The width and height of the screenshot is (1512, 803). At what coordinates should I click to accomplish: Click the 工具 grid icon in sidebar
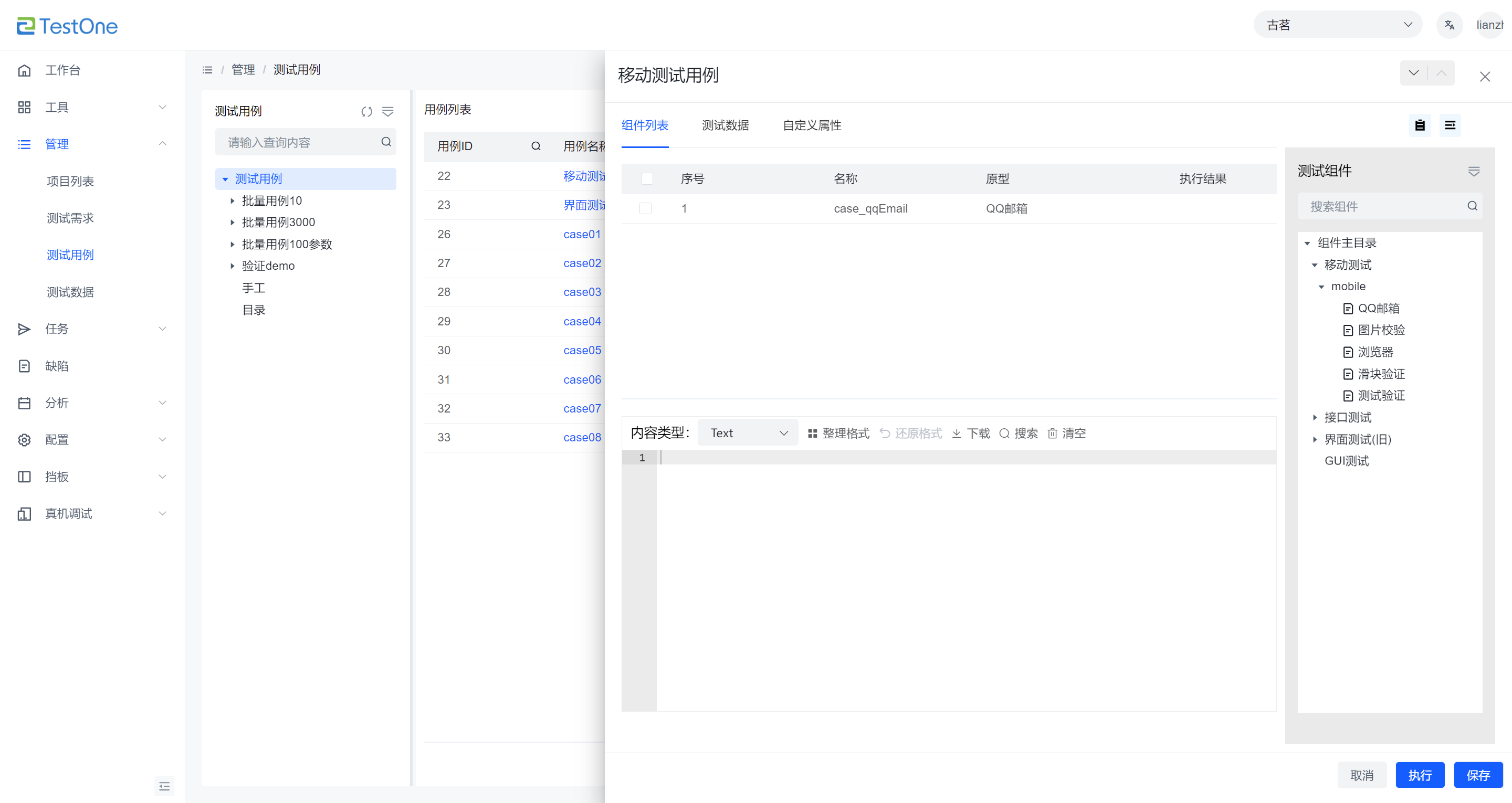pyautogui.click(x=24, y=108)
